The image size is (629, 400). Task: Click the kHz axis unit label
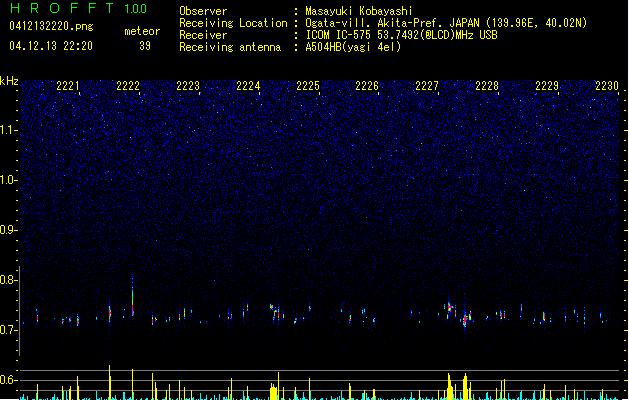click(9, 81)
